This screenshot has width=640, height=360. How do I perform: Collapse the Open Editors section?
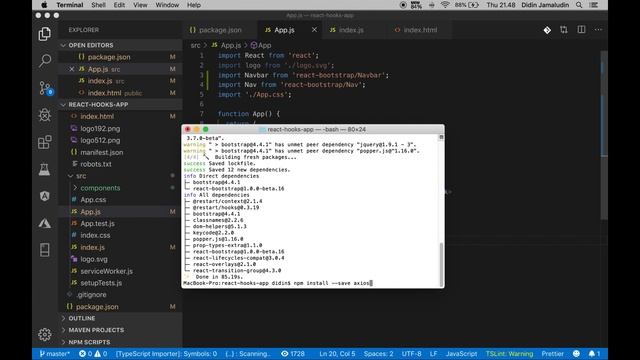pos(120,45)
